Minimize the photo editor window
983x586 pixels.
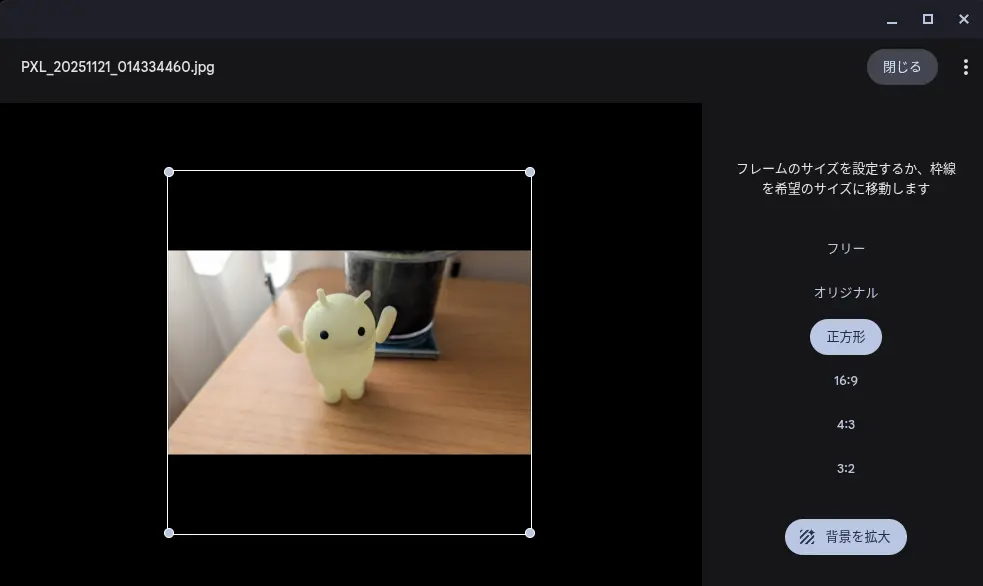click(892, 20)
